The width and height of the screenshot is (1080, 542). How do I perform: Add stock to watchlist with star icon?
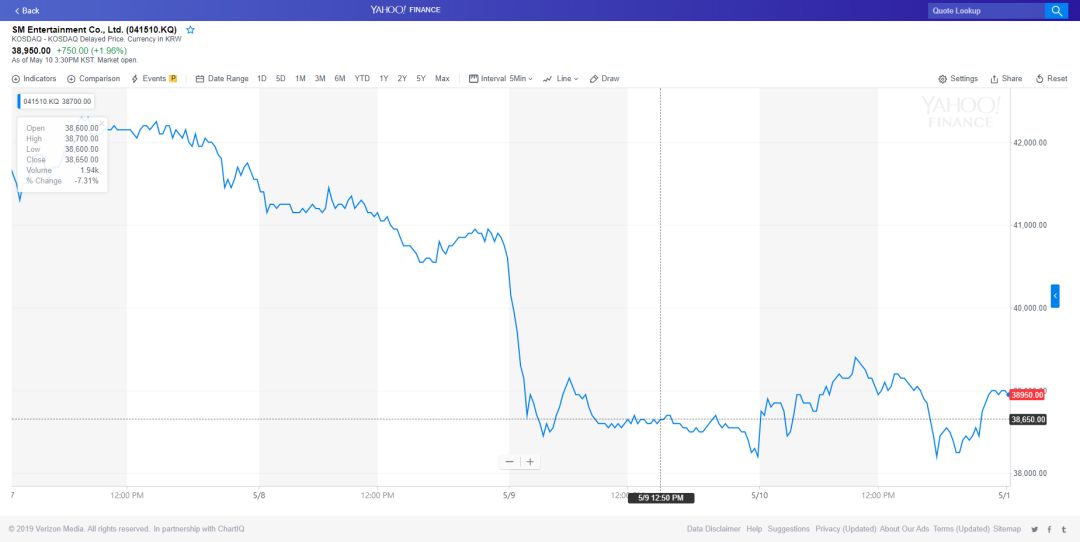(190, 30)
